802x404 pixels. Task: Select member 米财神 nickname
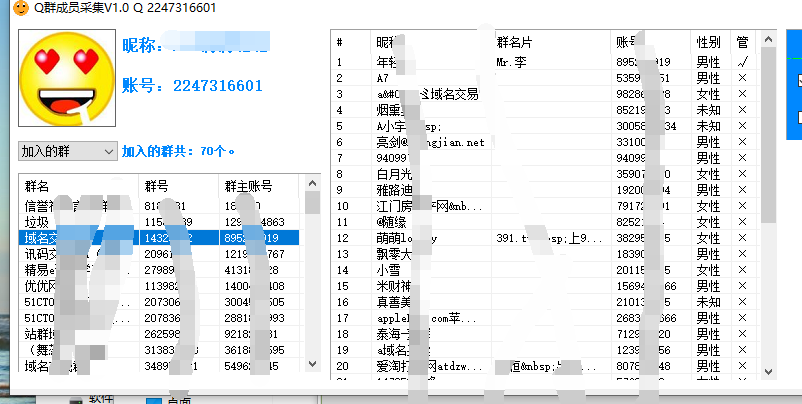(x=394, y=286)
